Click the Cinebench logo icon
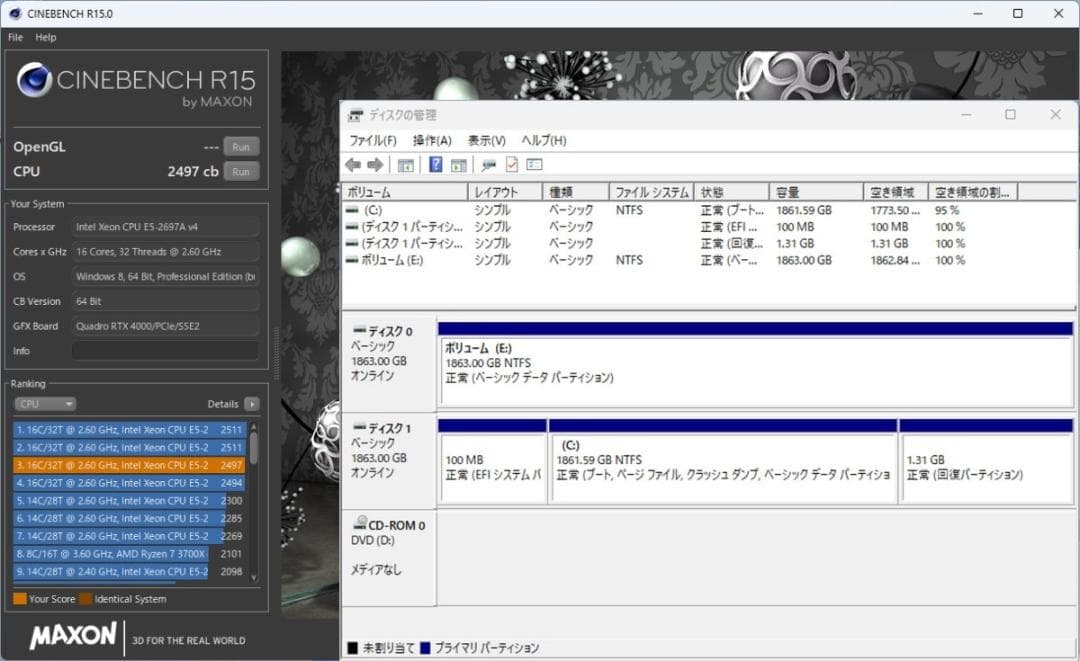1080x661 pixels. pyautogui.click(x=34, y=80)
